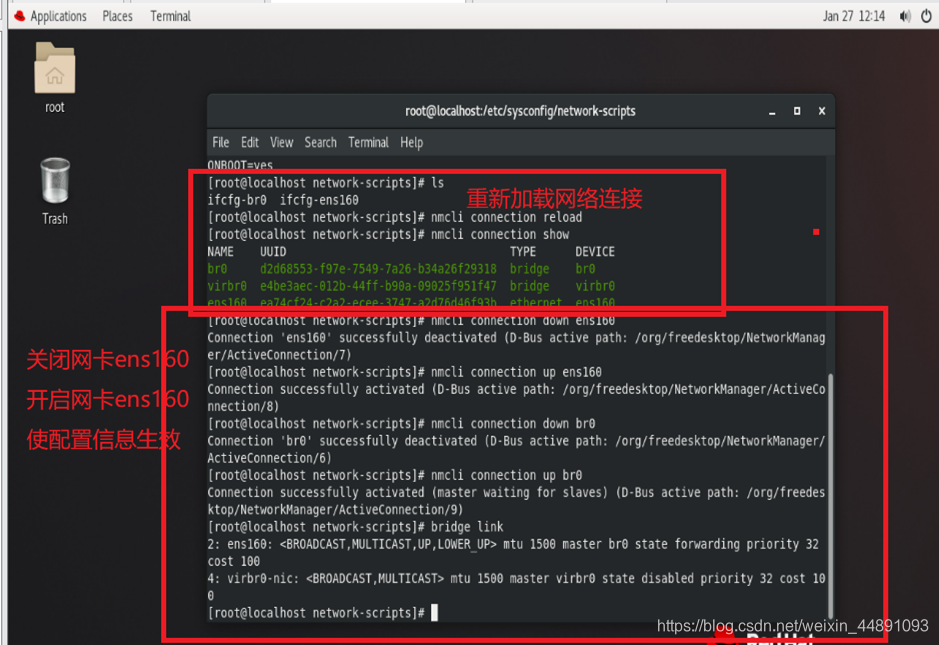
Task: Open the Places menu
Action: point(117,16)
